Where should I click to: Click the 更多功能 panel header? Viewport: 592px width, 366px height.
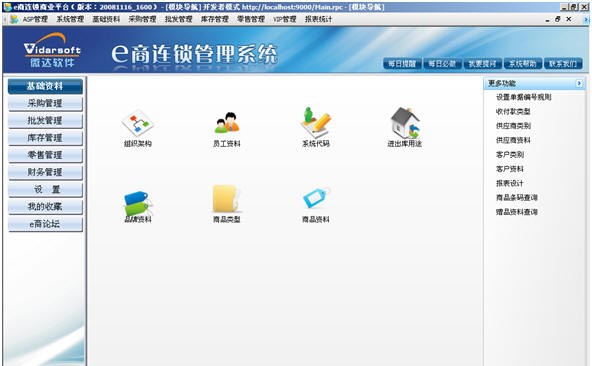coord(534,83)
